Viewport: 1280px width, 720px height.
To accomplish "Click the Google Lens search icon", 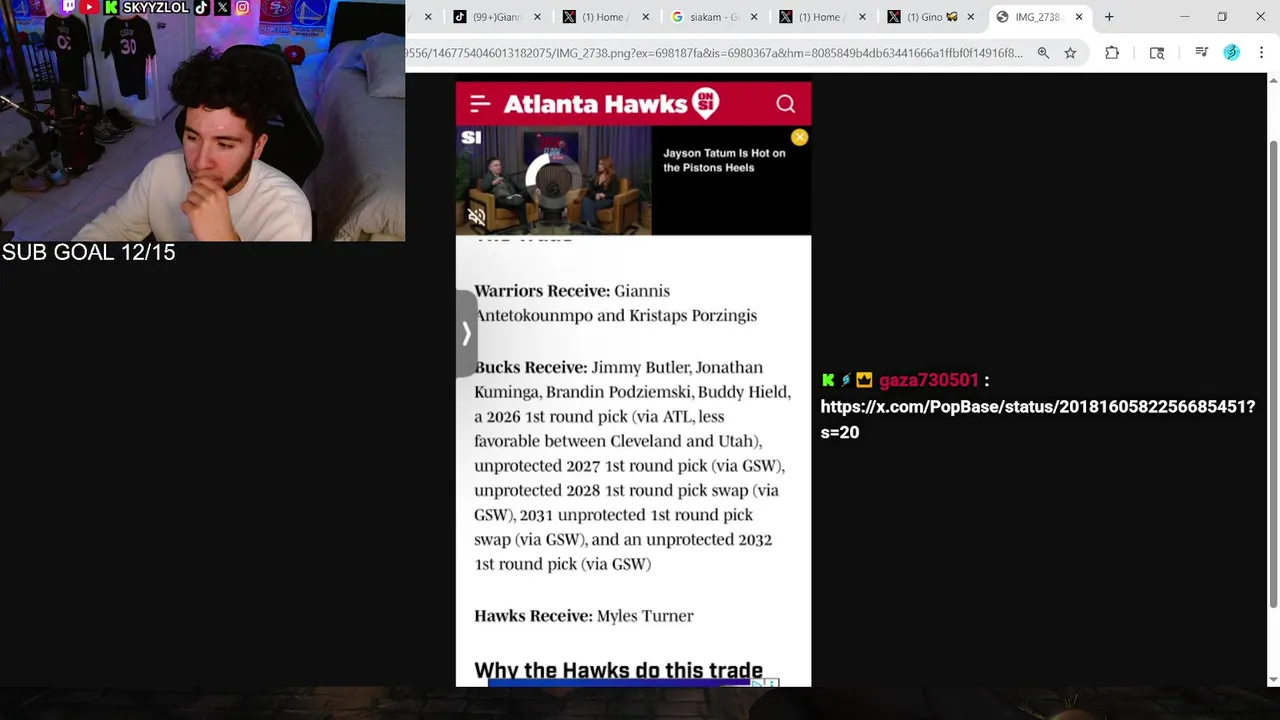I will click(x=1157, y=53).
